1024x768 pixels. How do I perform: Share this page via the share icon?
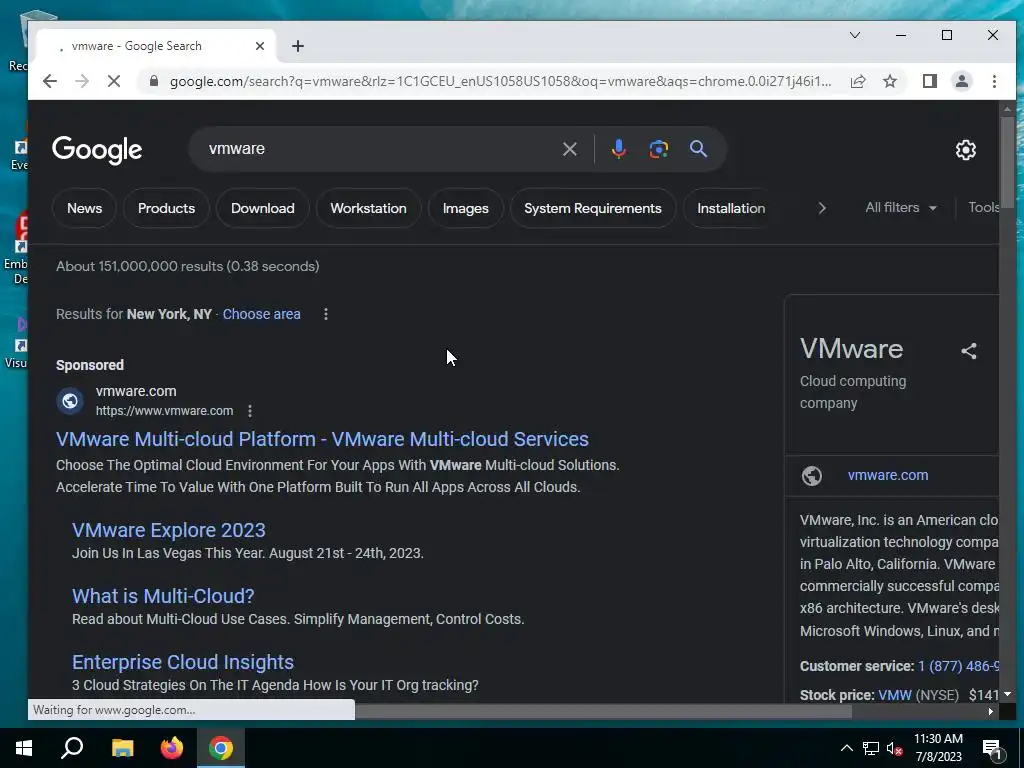pos(858,81)
